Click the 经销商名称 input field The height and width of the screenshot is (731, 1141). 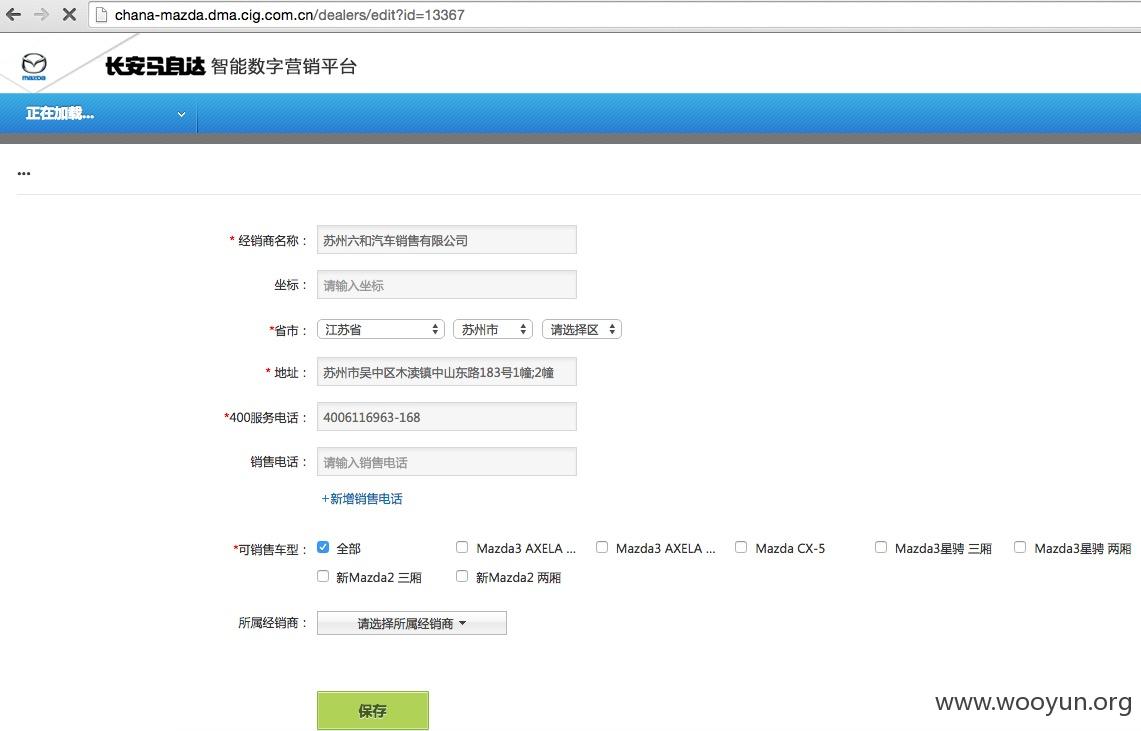tap(447, 240)
